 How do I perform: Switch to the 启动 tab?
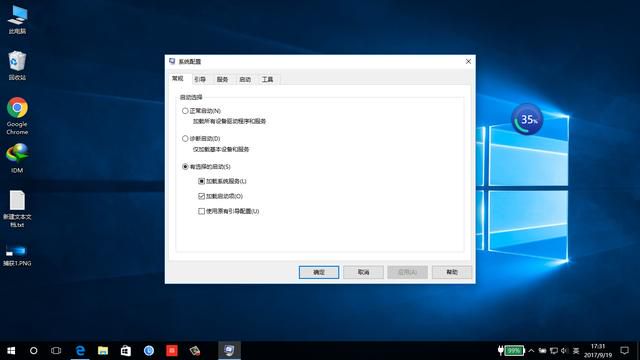pos(245,80)
